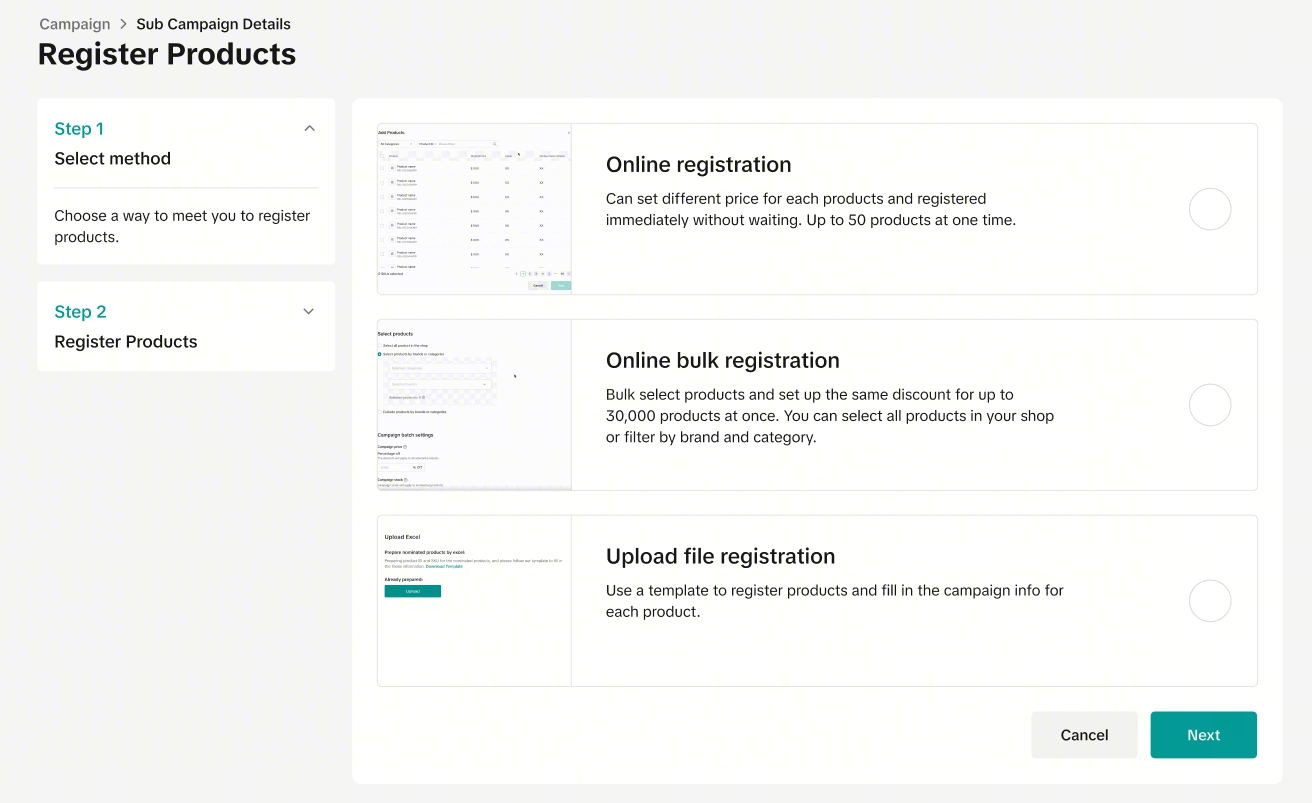Select the Online registration radio button

1209,210
